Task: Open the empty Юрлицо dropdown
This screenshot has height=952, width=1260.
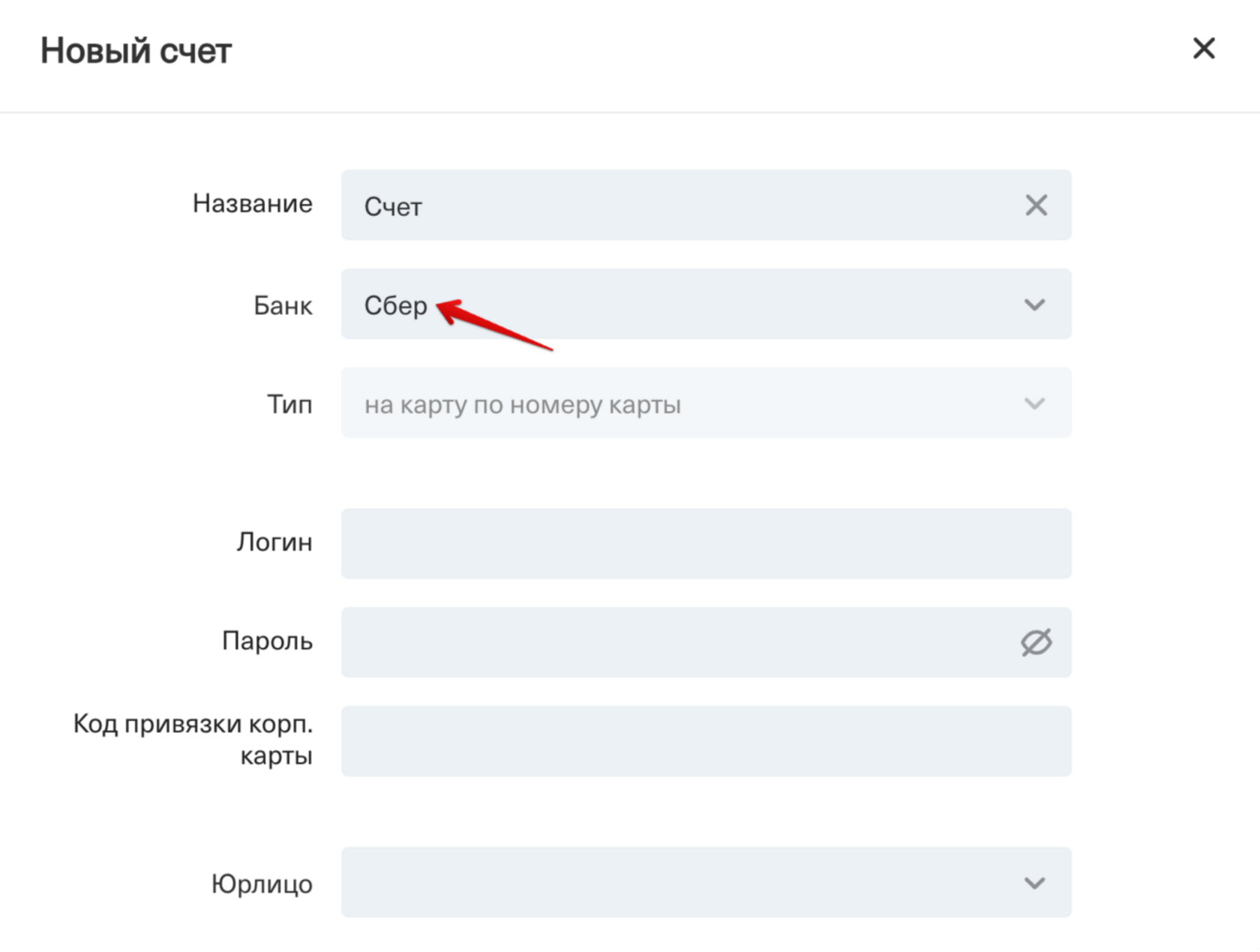Action: [x=675, y=883]
